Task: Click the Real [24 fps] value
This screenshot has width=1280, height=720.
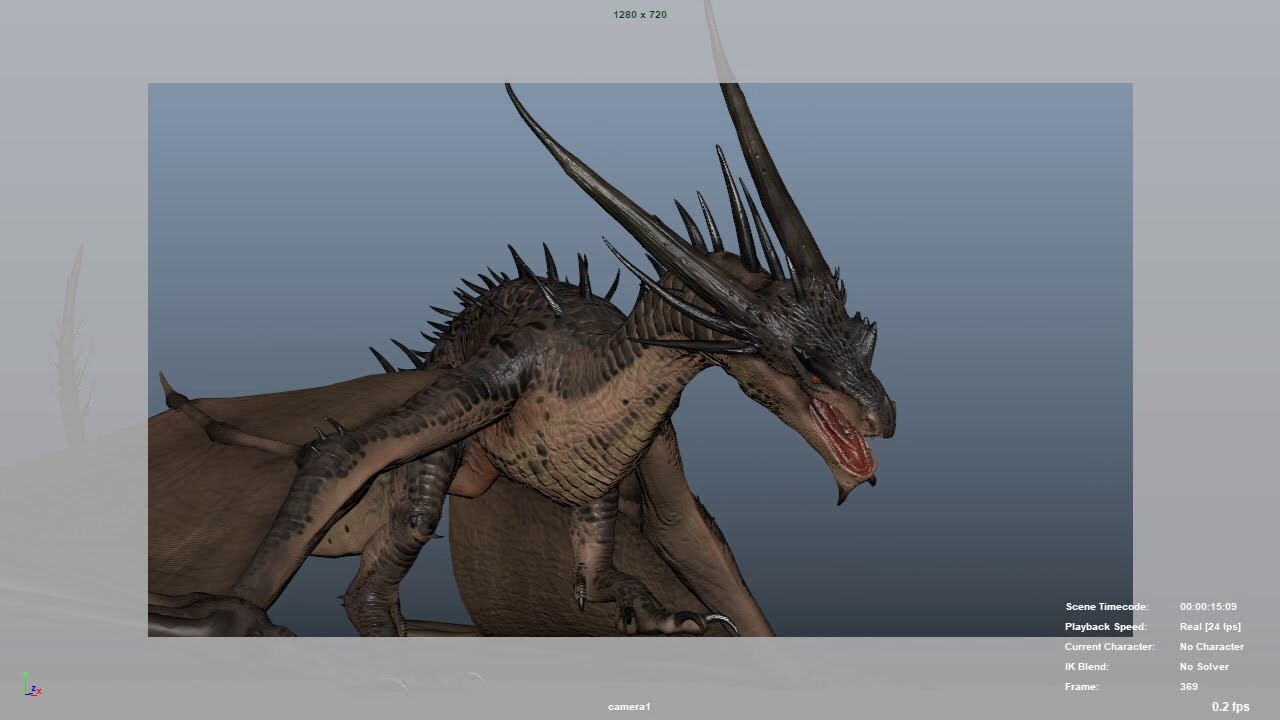Action: (1210, 626)
